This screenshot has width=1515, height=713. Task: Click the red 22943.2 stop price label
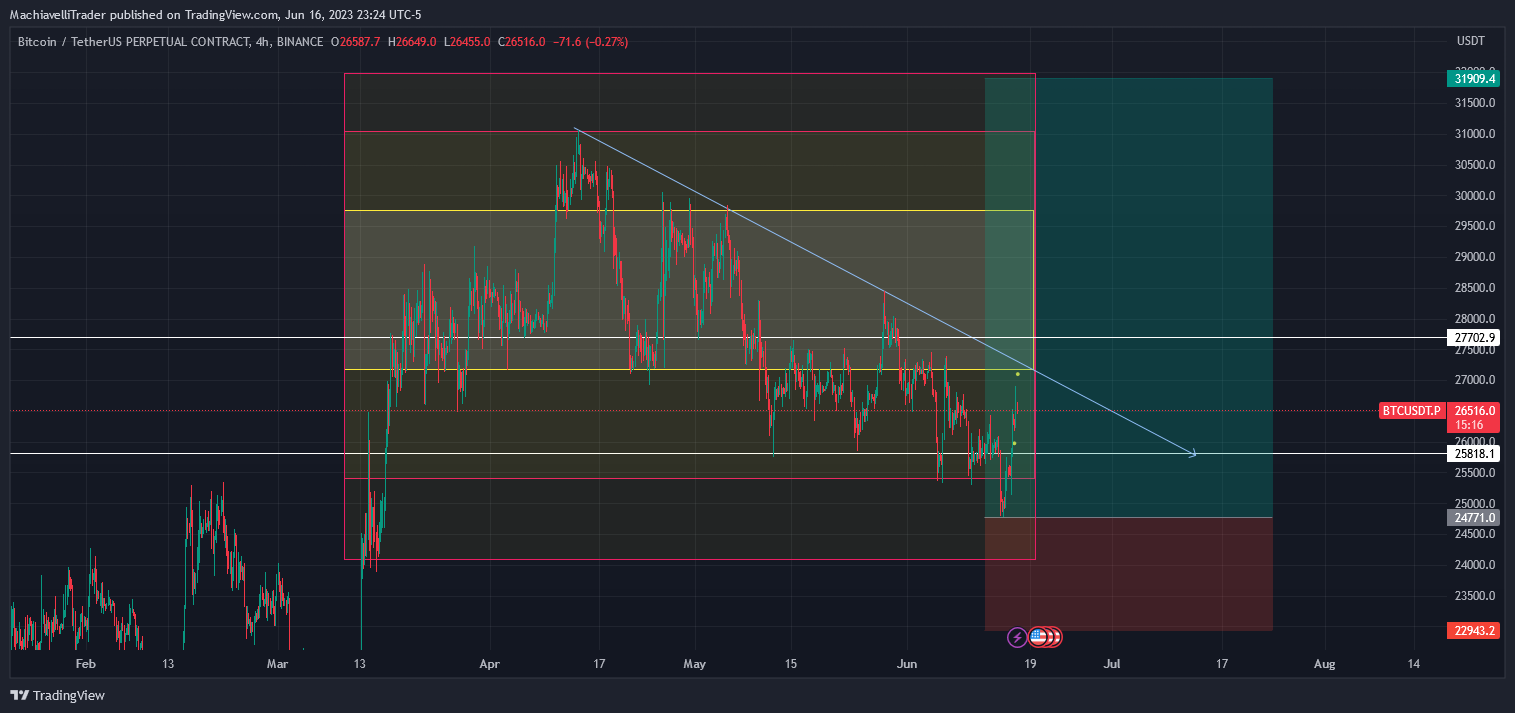coord(1473,631)
